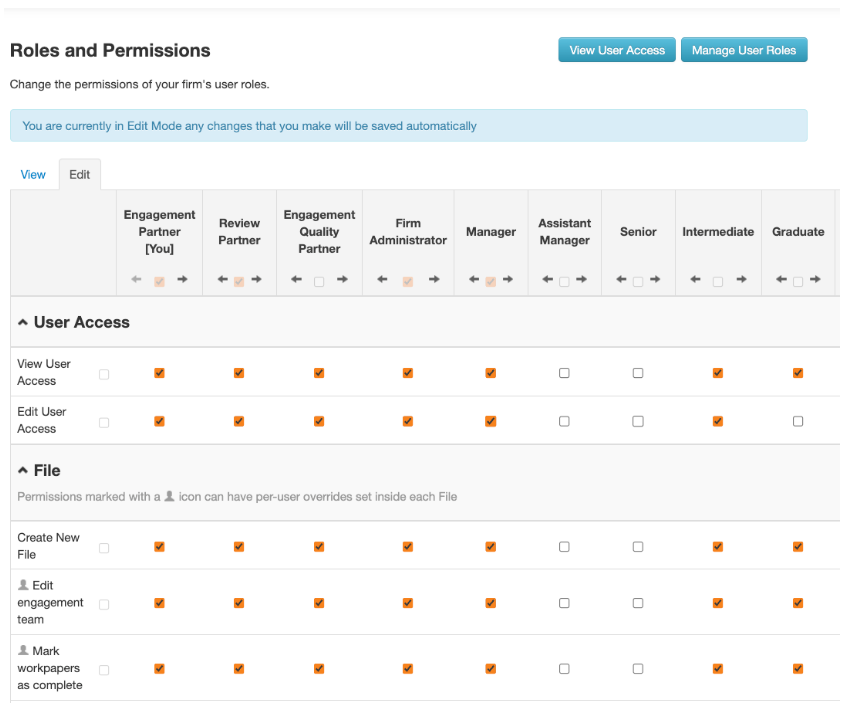Toggle the Intermediate column select-all checkbox
Screen dimensions: 848x706
click(x=718, y=282)
